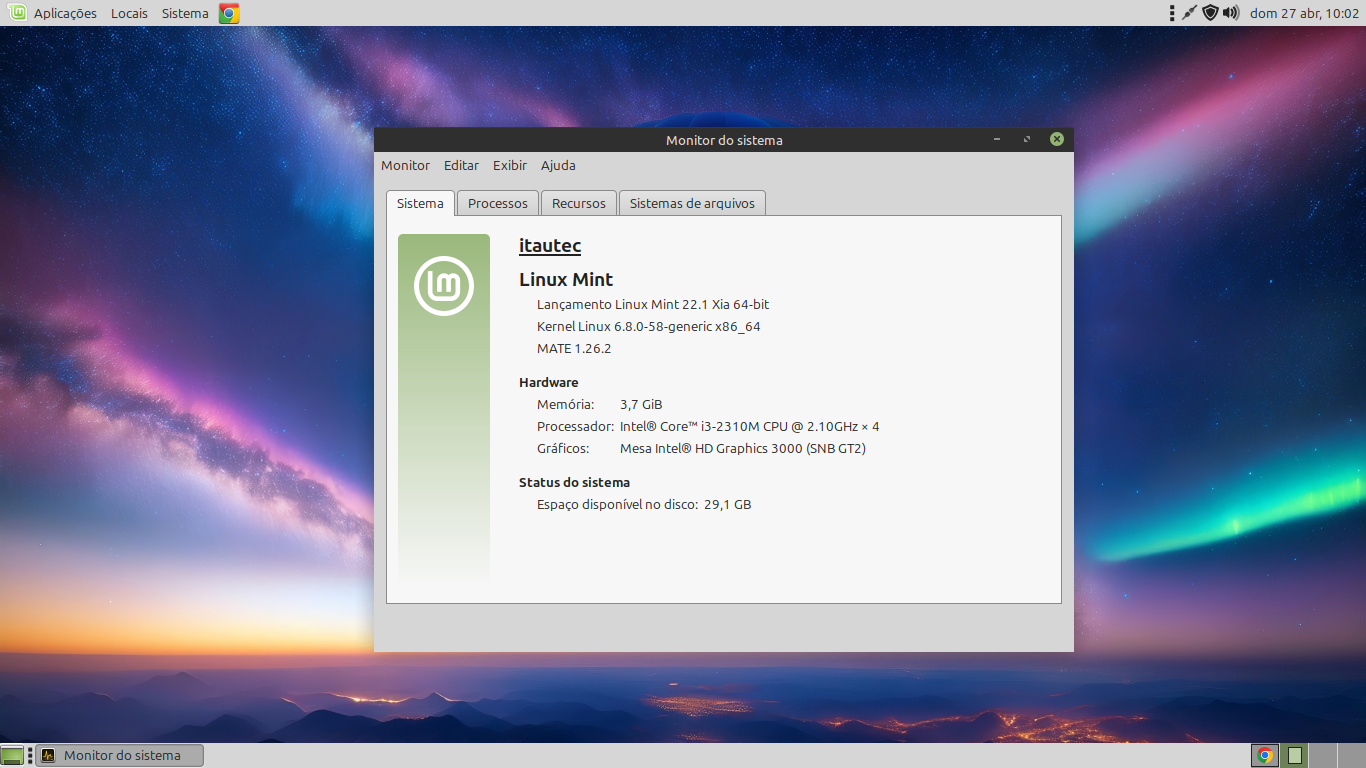The image size is (1366, 768).
Task: Click the Hardware section heading
Action: click(x=549, y=382)
